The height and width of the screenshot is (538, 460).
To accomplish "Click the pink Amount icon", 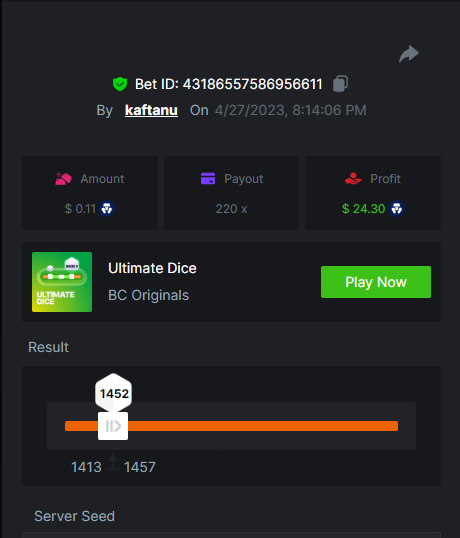I will [x=63, y=179].
